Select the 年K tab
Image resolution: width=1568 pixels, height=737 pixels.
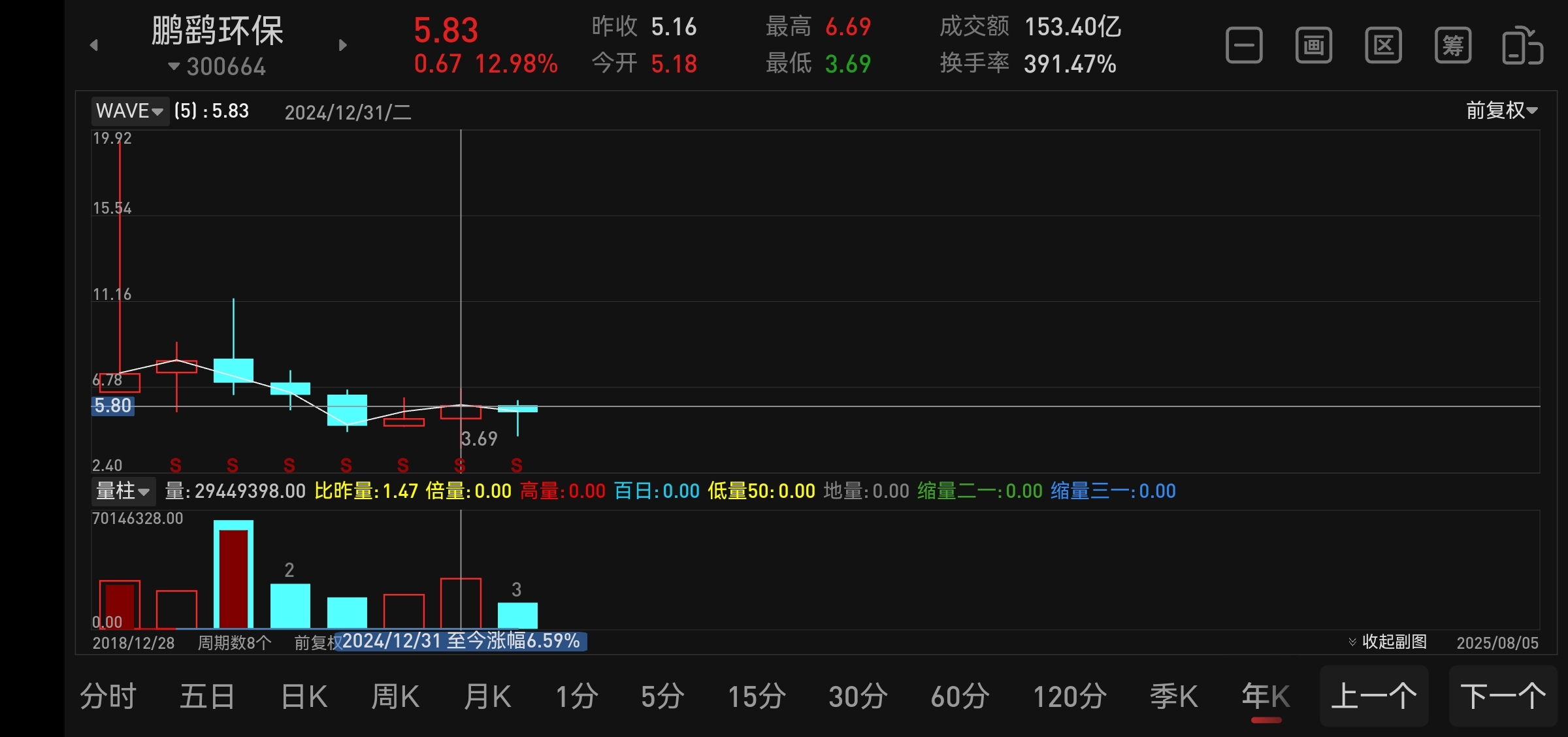coord(1266,696)
